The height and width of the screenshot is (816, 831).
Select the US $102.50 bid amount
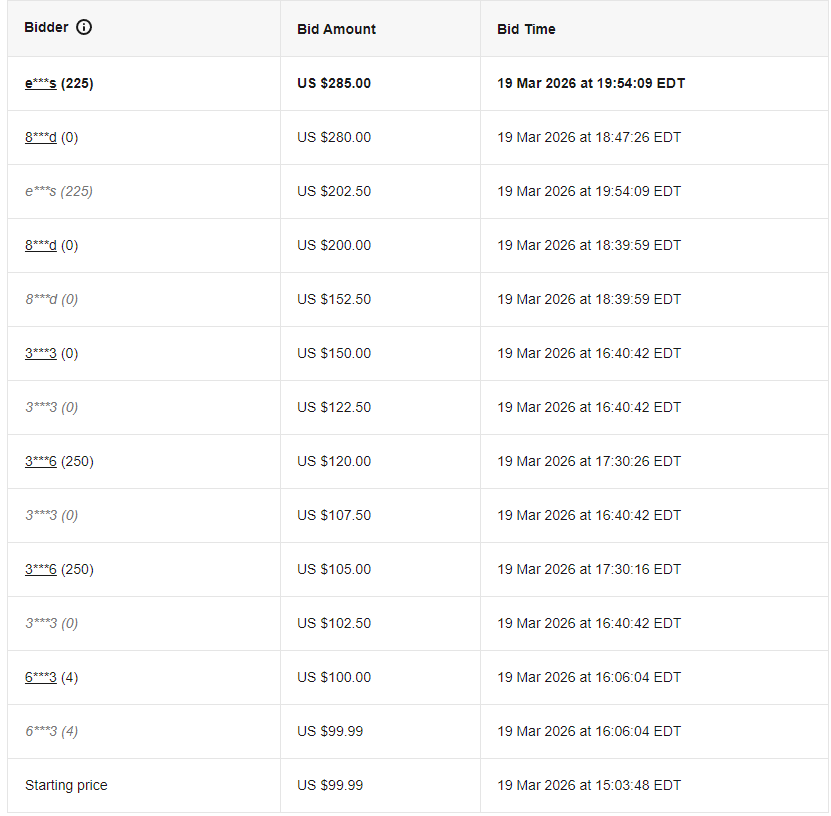pyautogui.click(x=334, y=624)
